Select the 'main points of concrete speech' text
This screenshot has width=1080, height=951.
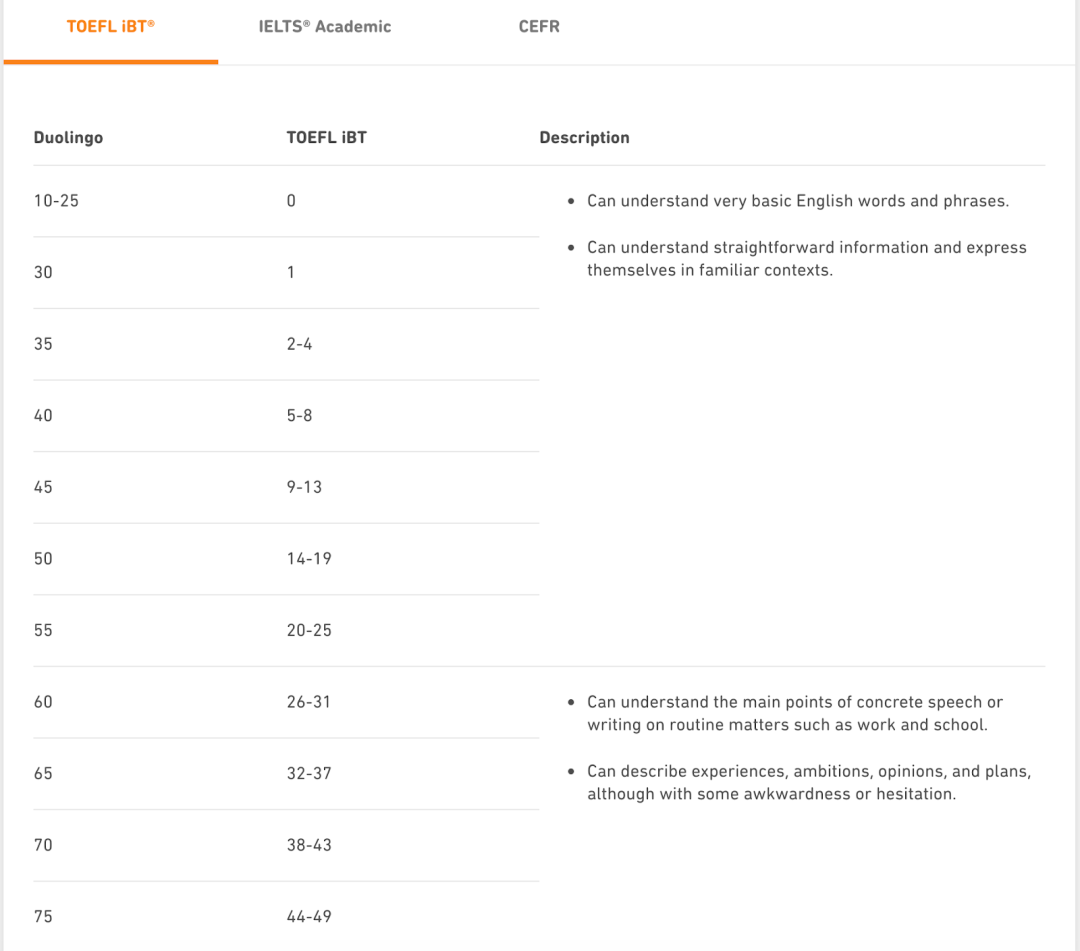(794, 714)
